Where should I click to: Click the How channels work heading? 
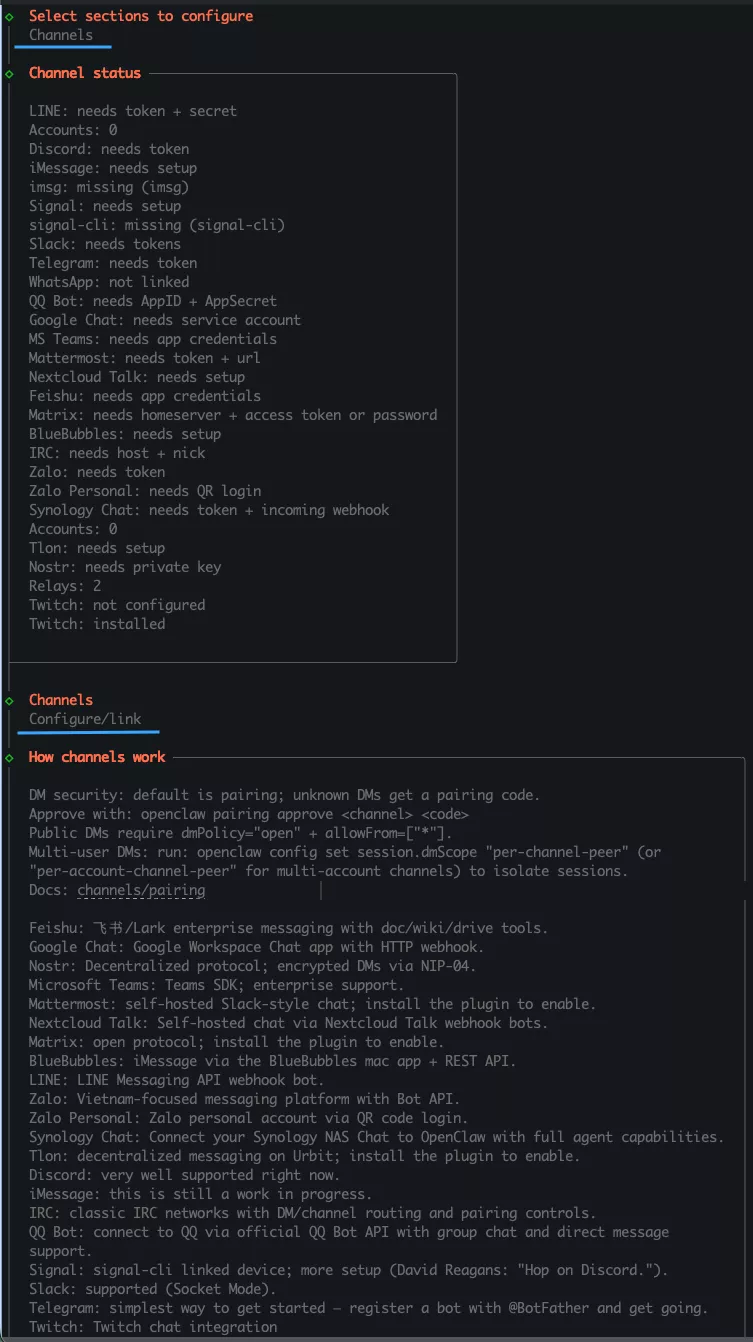click(x=97, y=757)
